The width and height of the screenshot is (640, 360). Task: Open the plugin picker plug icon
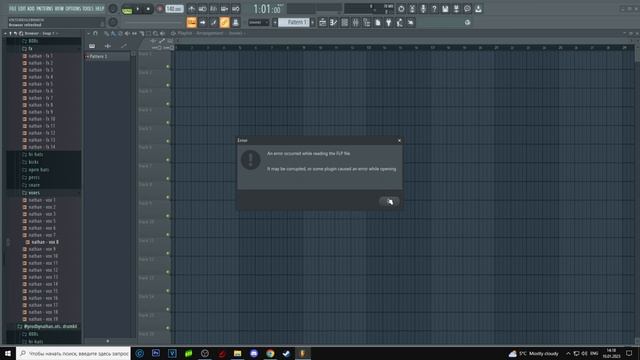click(x=389, y=22)
